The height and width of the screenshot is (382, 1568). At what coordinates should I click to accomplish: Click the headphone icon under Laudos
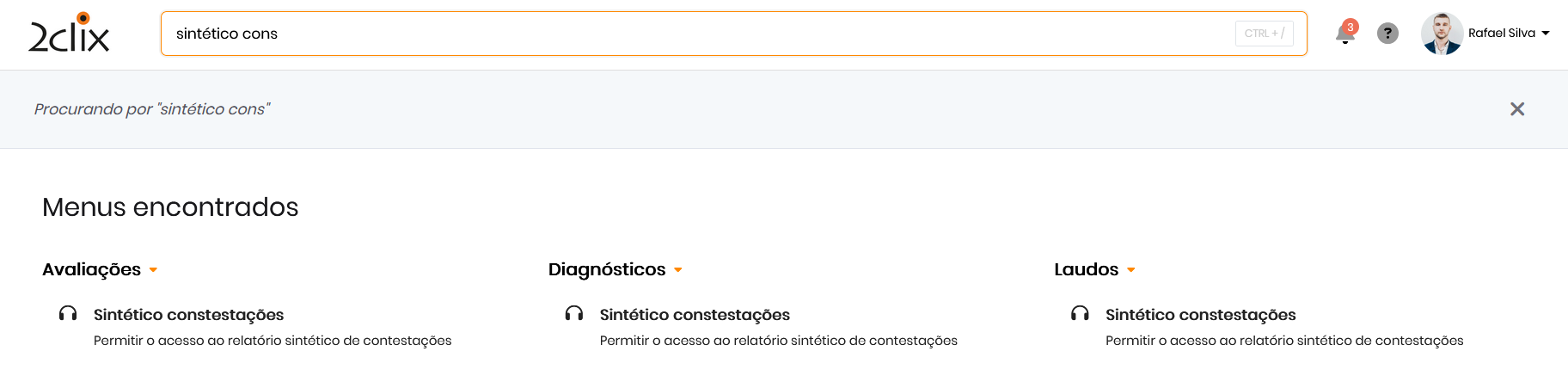pyautogui.click(x=1080, y=314)
